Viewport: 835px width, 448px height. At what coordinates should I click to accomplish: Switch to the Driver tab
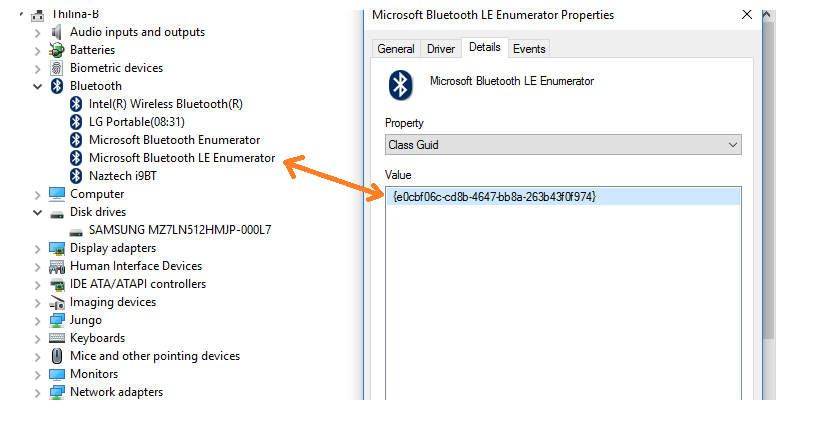pos(440,49)
